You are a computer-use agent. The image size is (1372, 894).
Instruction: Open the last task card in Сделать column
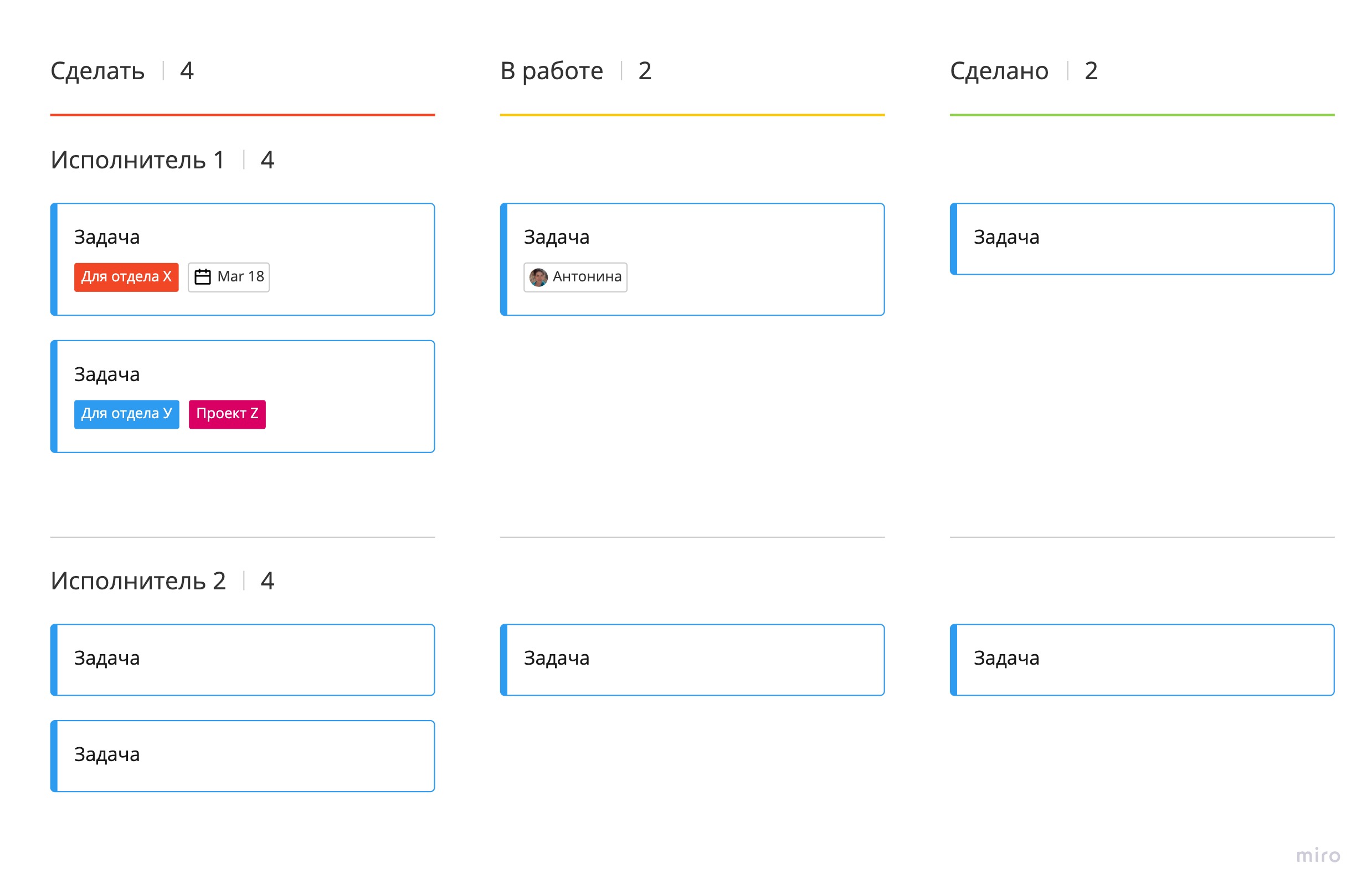[x=242, y=756]
